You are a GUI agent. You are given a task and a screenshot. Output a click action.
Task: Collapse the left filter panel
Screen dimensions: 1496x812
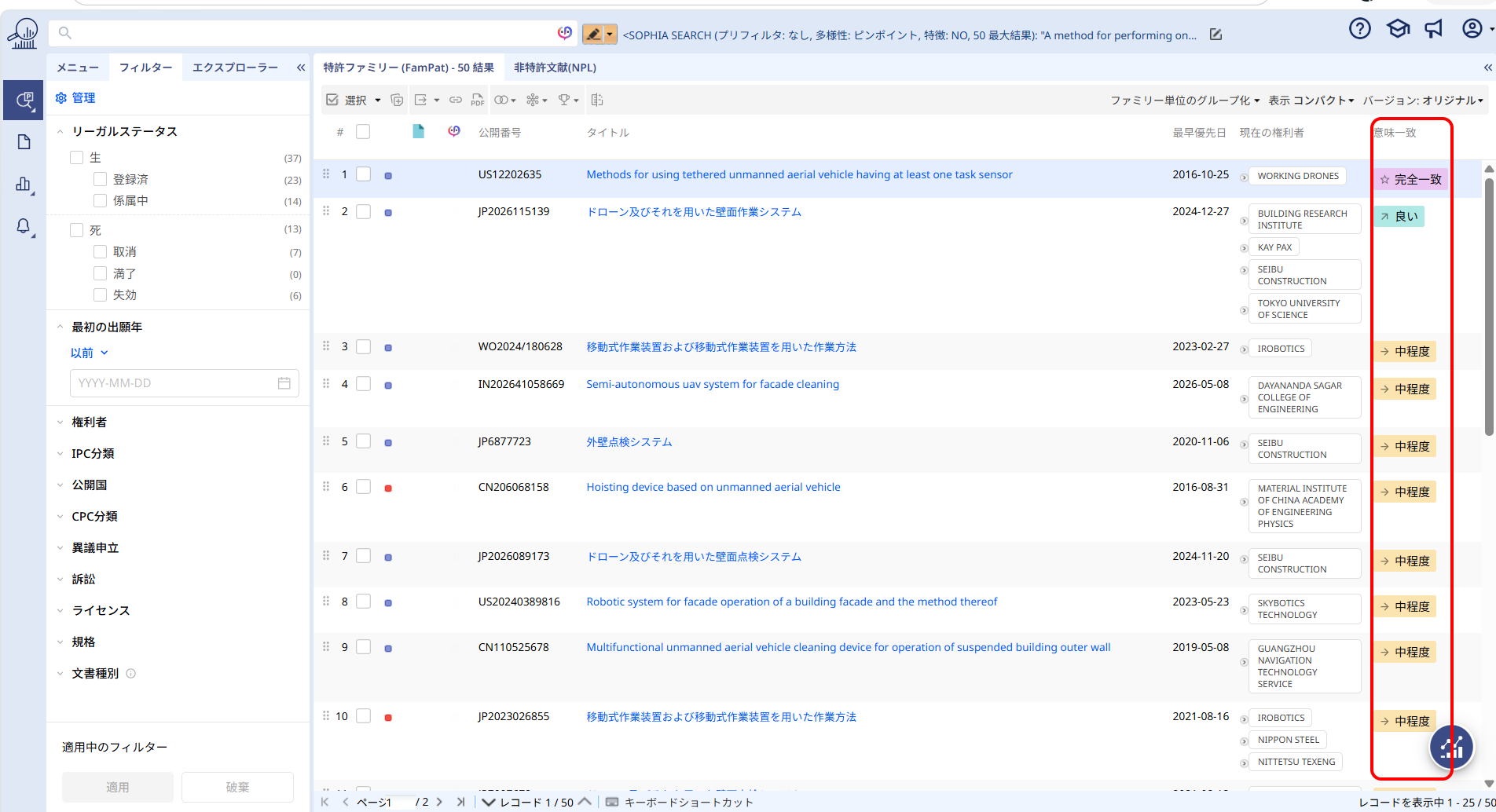click(x=300, y=68)
